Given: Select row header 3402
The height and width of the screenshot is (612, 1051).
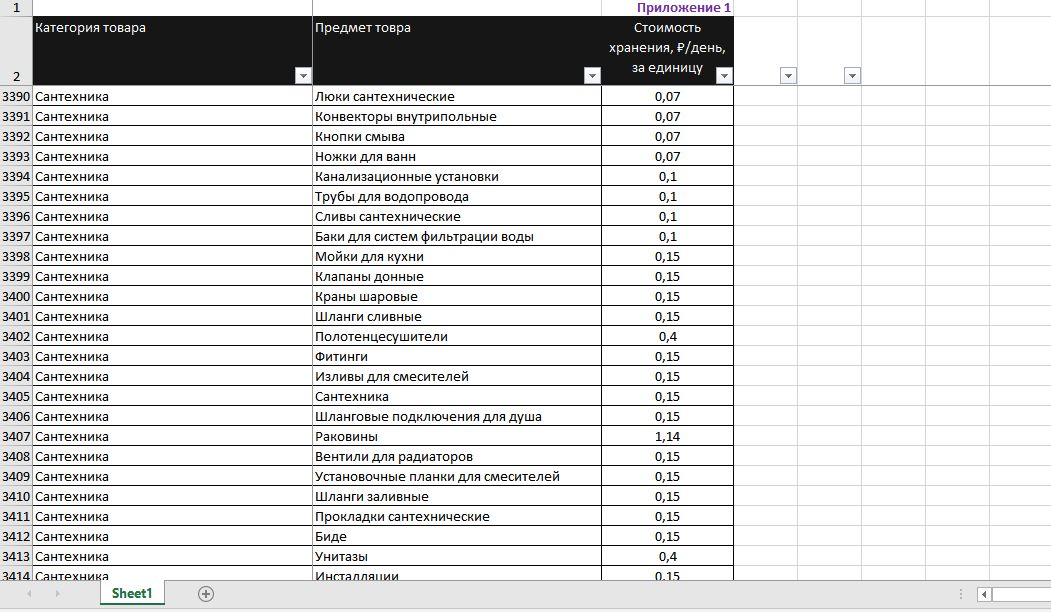Looking at the screenshot, I should [x=16, y=336].
